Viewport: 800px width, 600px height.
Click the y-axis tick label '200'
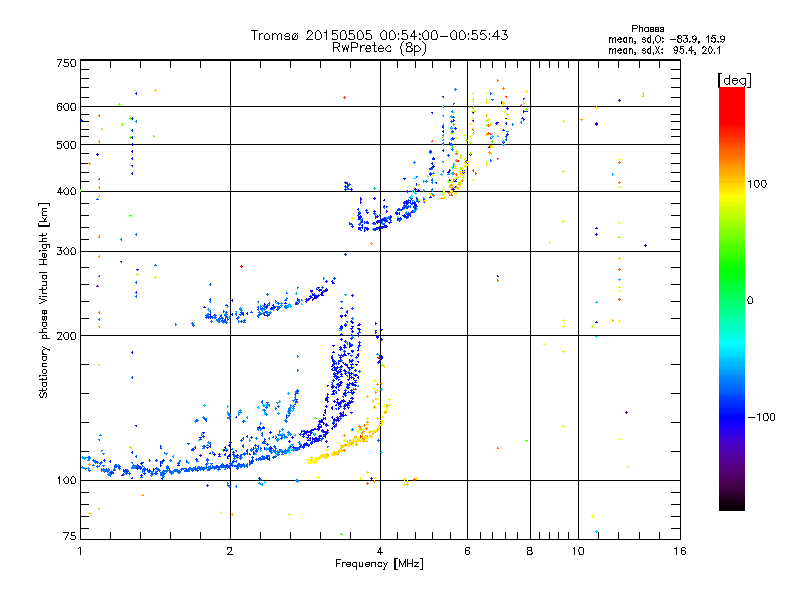coord(66,336)
